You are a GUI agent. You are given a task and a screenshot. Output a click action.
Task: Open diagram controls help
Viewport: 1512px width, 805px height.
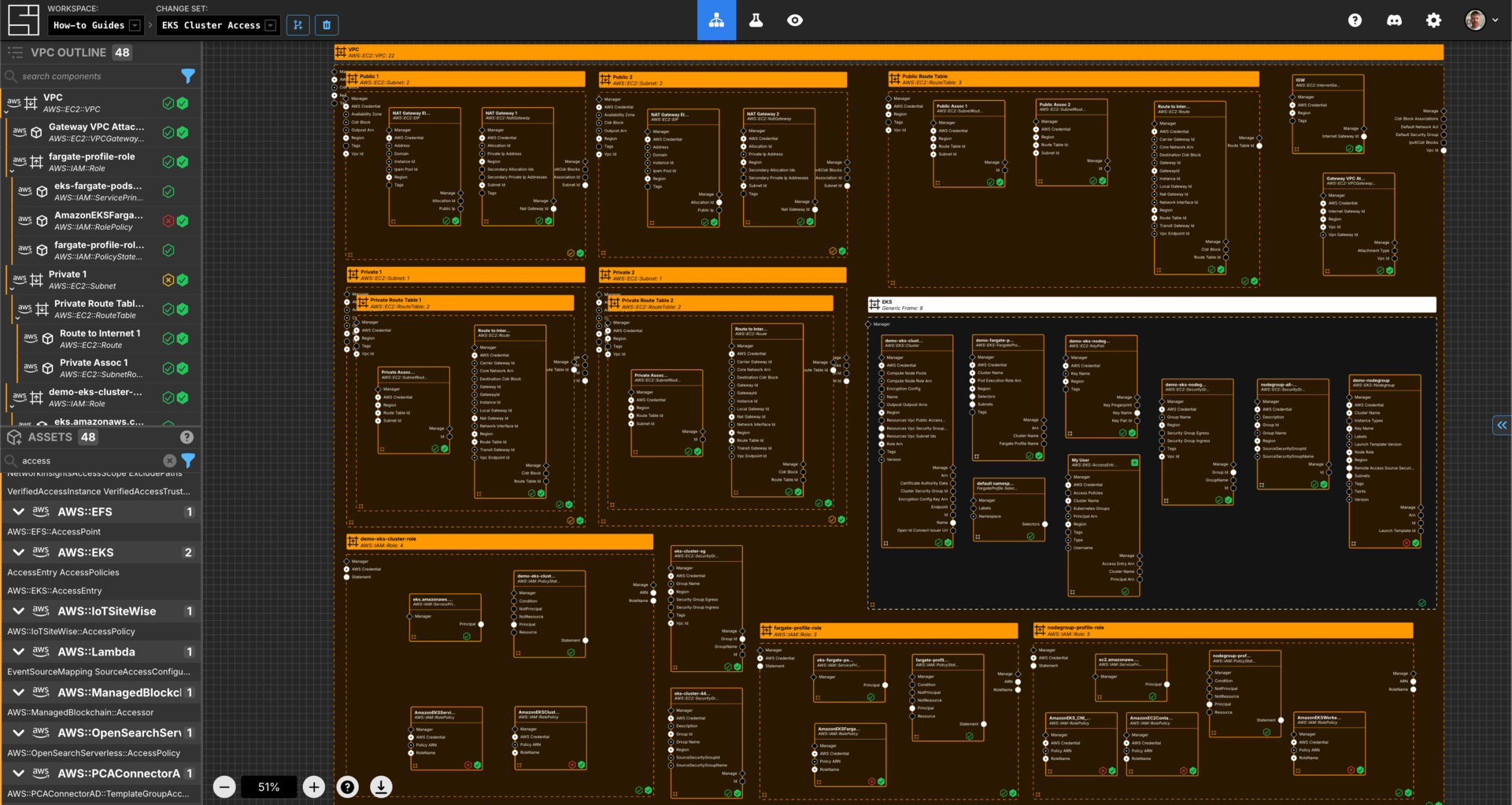pyautogui.click(x=348, y=787)
